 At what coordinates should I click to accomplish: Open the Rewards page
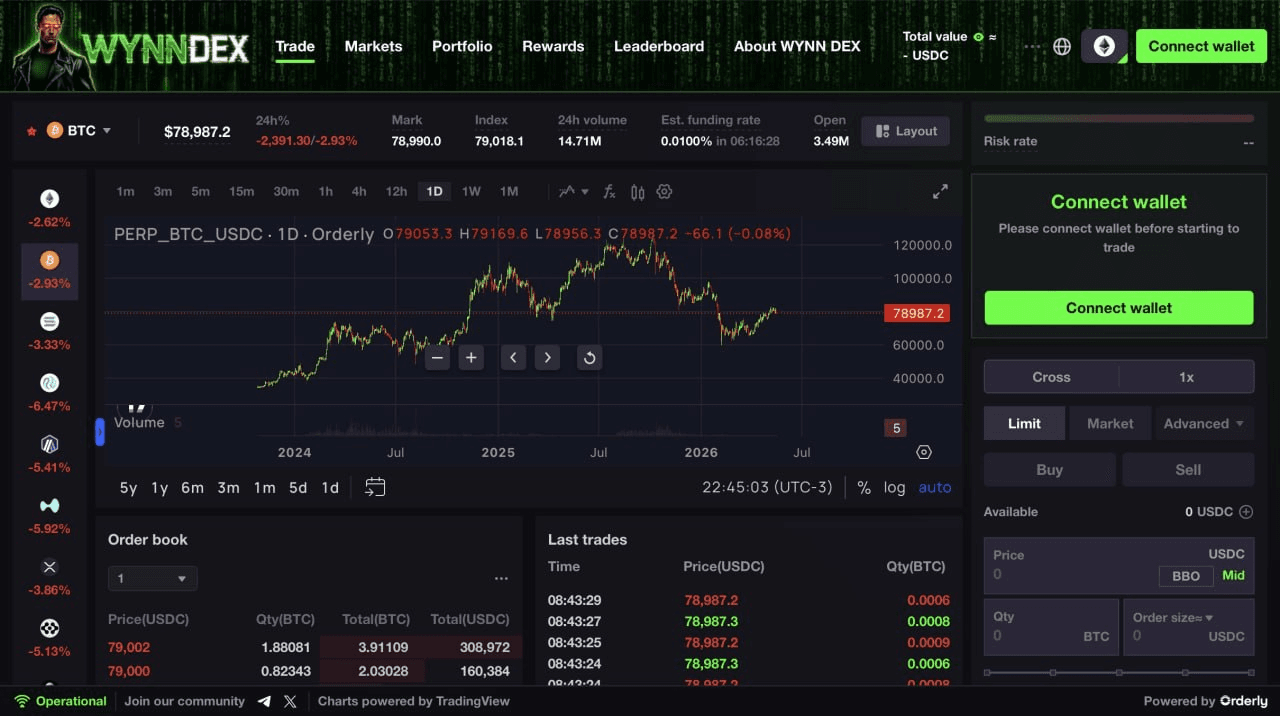pos(553,46)
